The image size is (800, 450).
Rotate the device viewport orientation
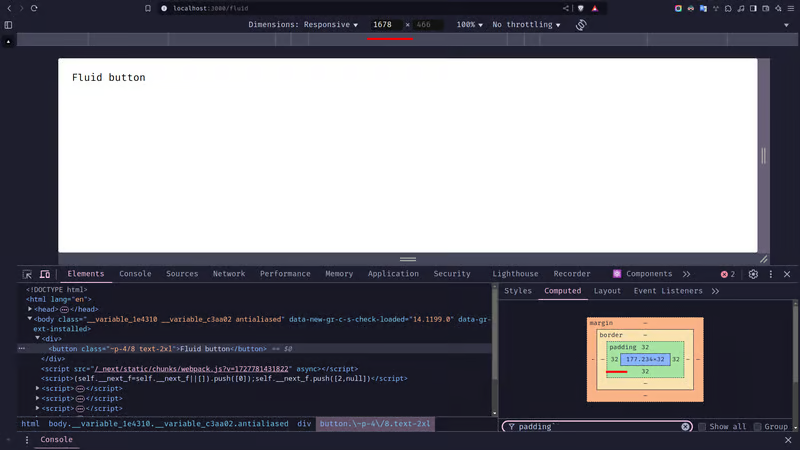[581, 24]
